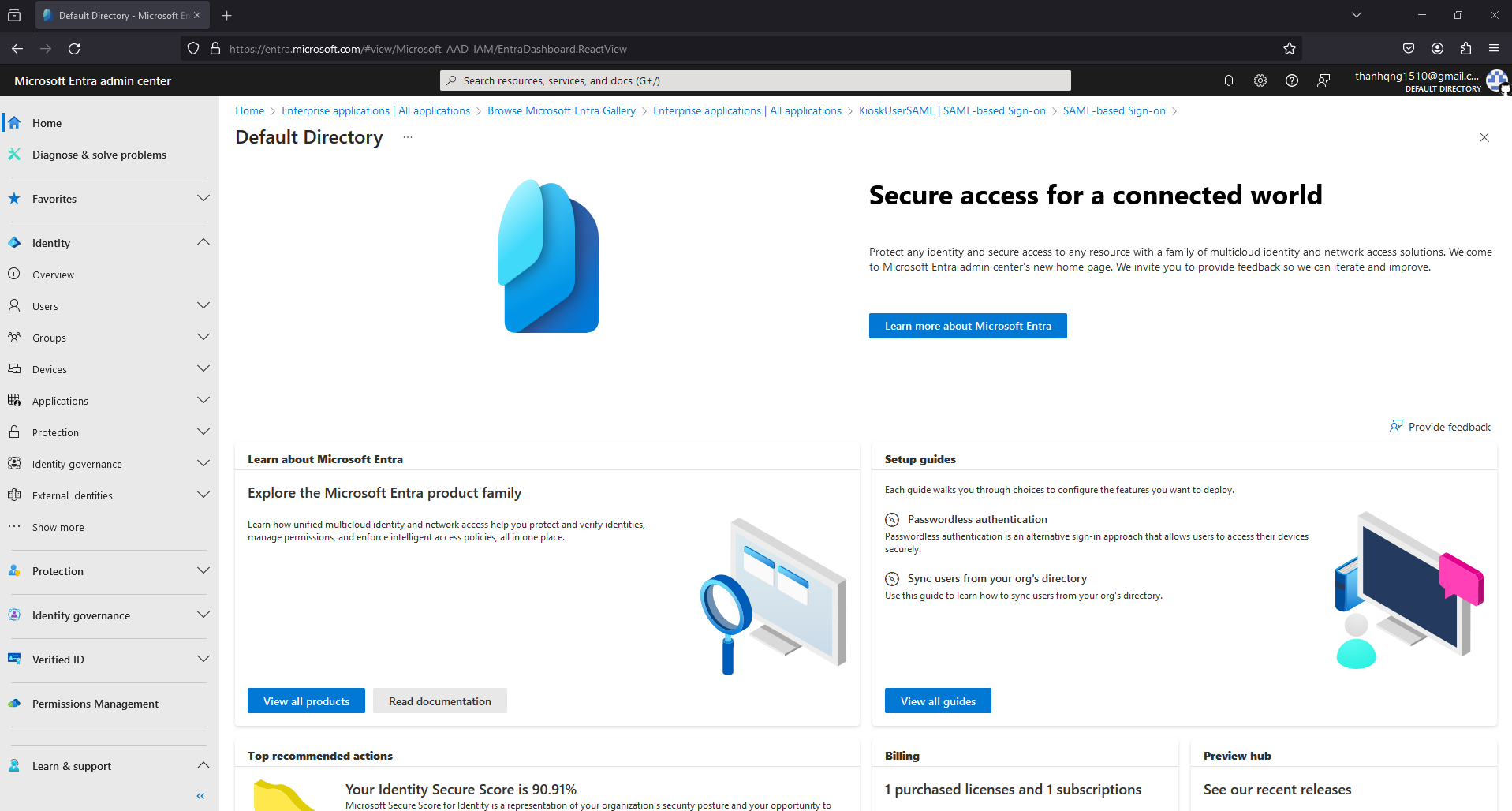Click the Learn & support icon

click(x=14, y=766)
